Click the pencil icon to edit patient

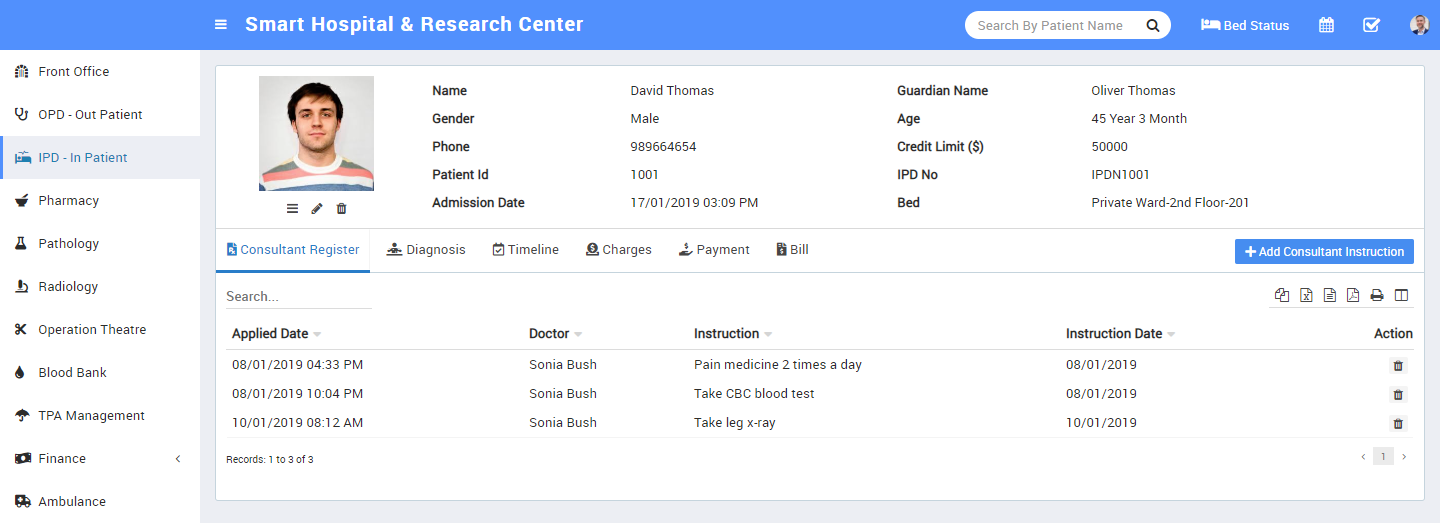coord(317,208)
